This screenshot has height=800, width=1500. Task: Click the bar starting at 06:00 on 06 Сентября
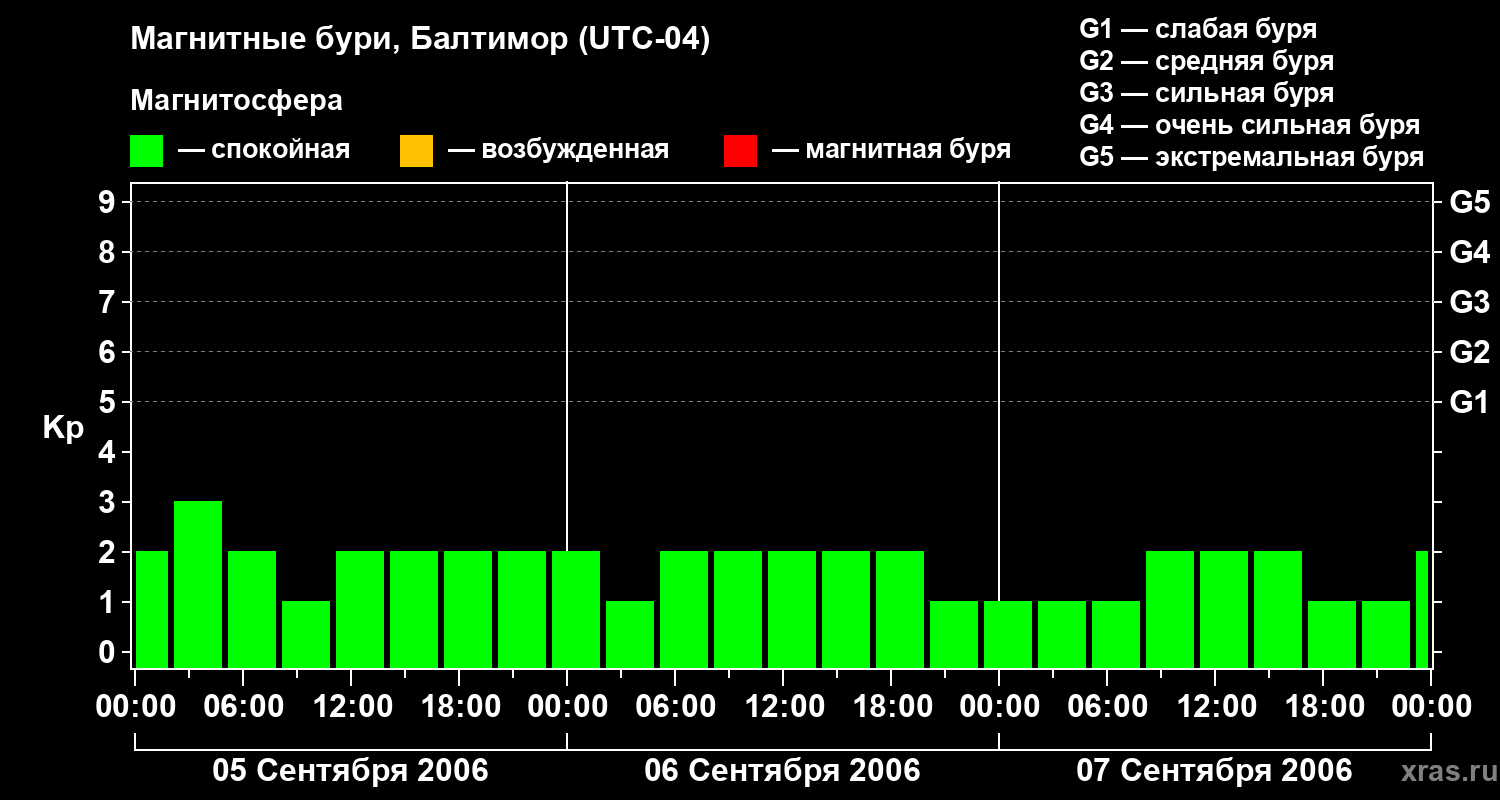pyautogui.click(x=684, y=609)
